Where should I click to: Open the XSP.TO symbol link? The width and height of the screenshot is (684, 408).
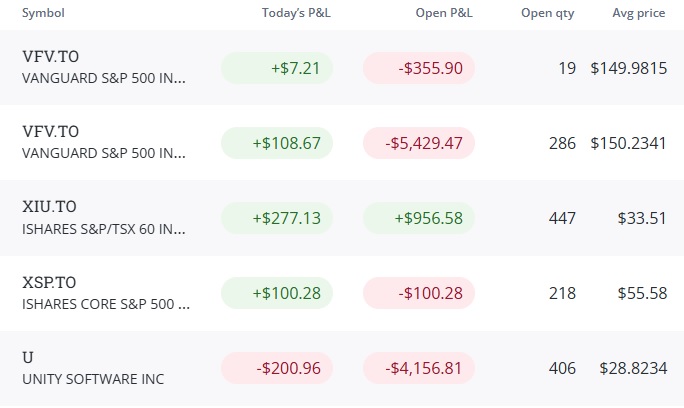[50, 282]
